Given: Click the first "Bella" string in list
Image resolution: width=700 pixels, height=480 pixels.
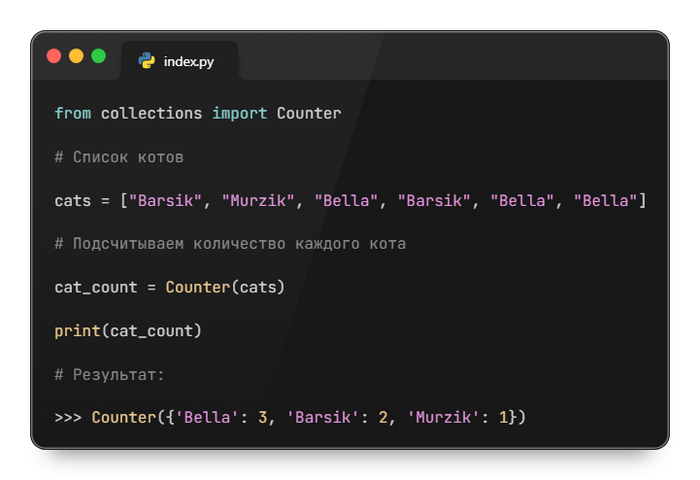Looking at the screenshot, I should click(346, 200).
